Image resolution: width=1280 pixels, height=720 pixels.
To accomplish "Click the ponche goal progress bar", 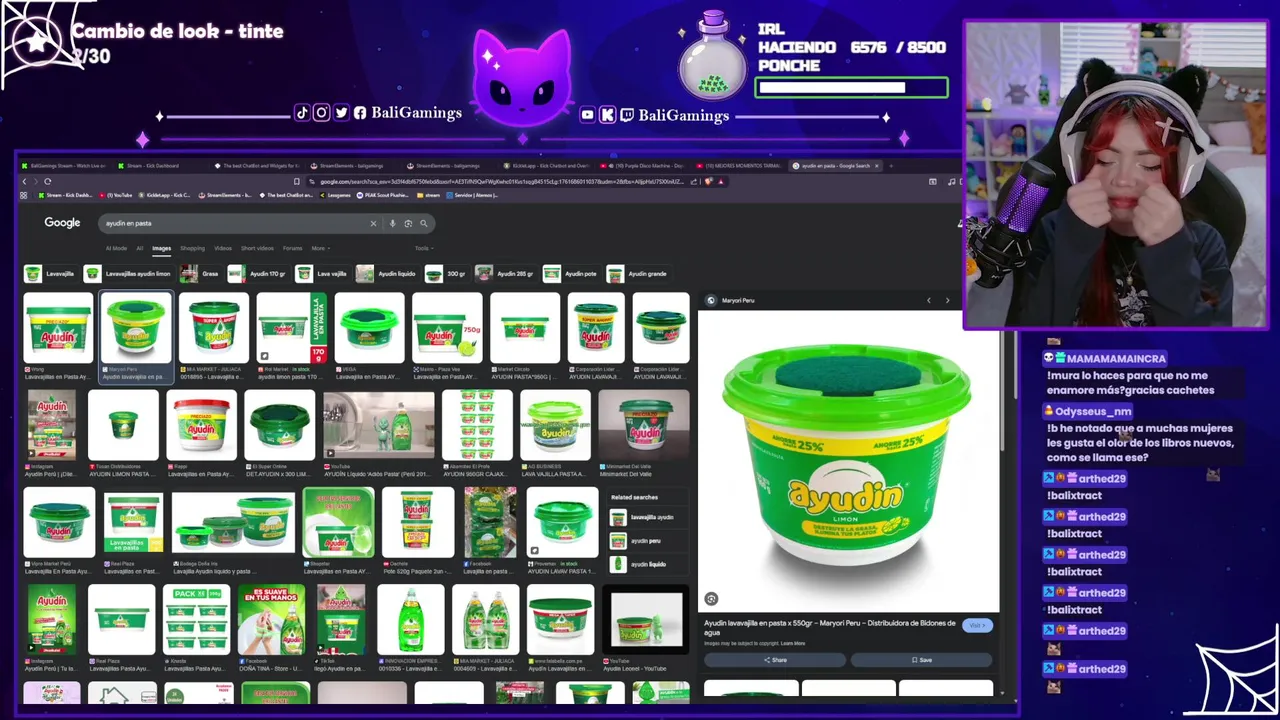I will [x=852, y=88].
